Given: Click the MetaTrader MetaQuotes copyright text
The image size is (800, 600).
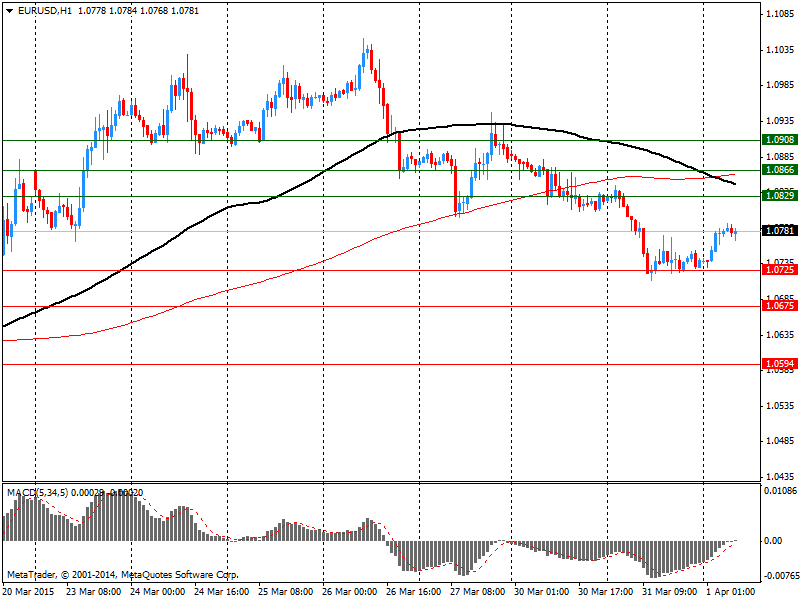Looking at the screenshot, I should point(122,575).
